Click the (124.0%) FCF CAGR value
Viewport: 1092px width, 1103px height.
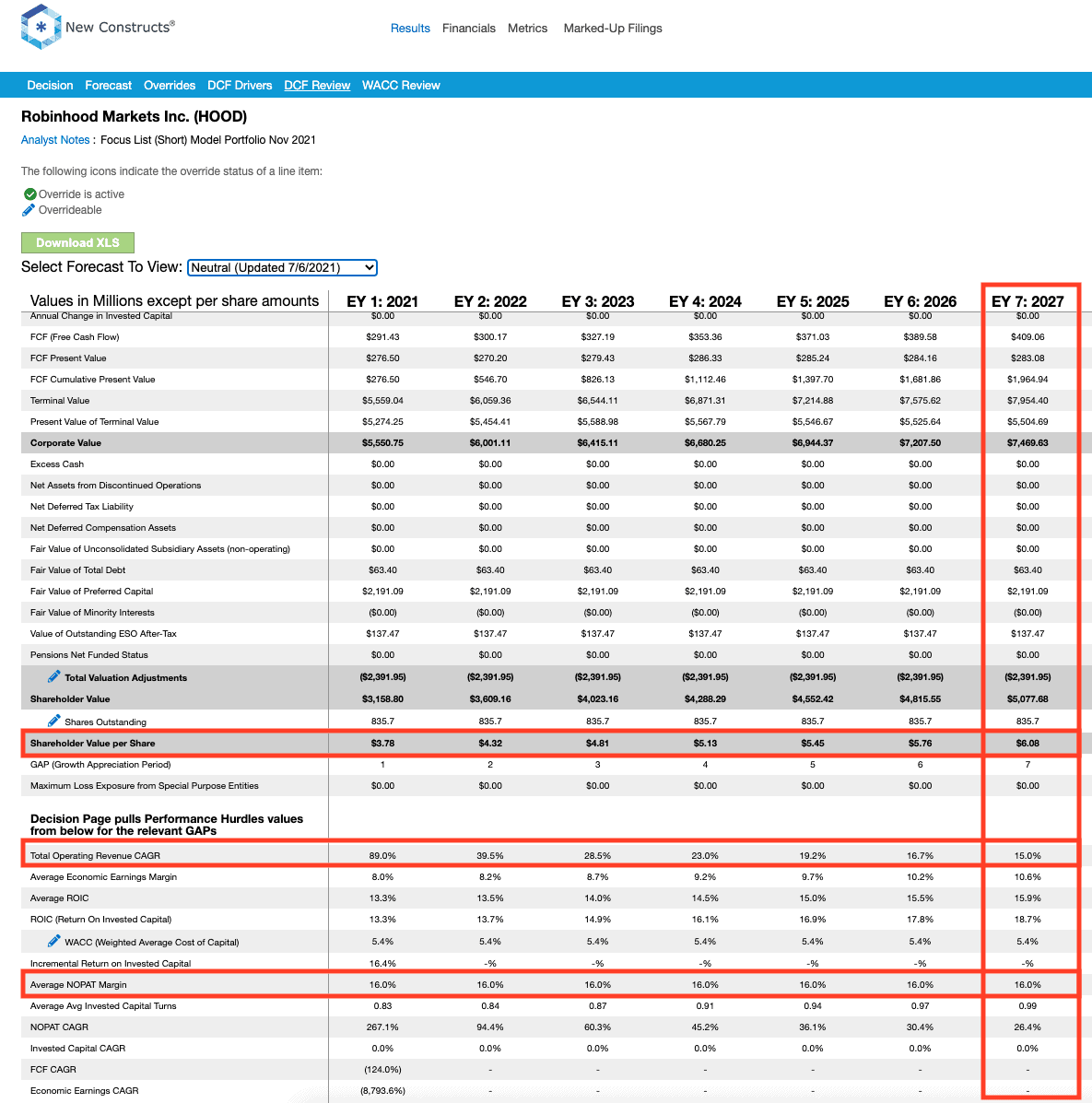[x=382, y=1069]
